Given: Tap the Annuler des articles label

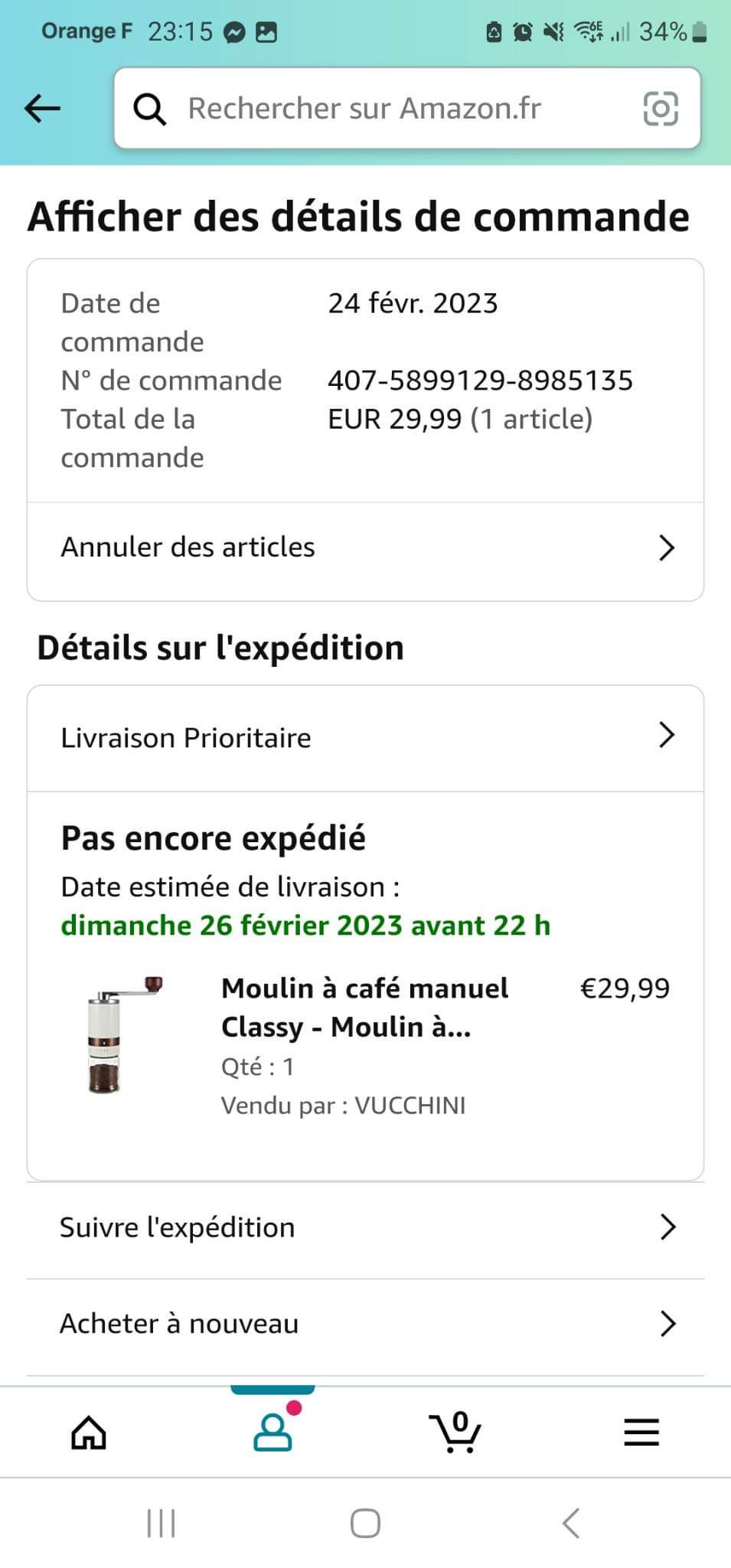Looking at the screenshot, I should coord(188,547).
